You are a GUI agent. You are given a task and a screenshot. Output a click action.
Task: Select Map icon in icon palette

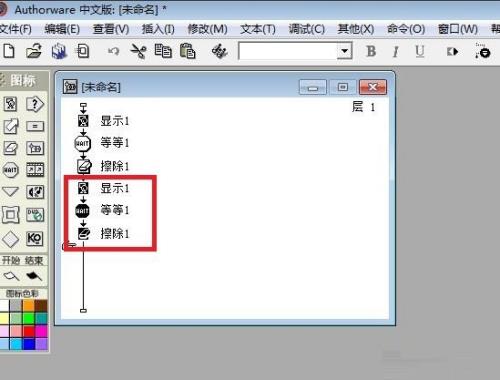[x=35, y=148]
